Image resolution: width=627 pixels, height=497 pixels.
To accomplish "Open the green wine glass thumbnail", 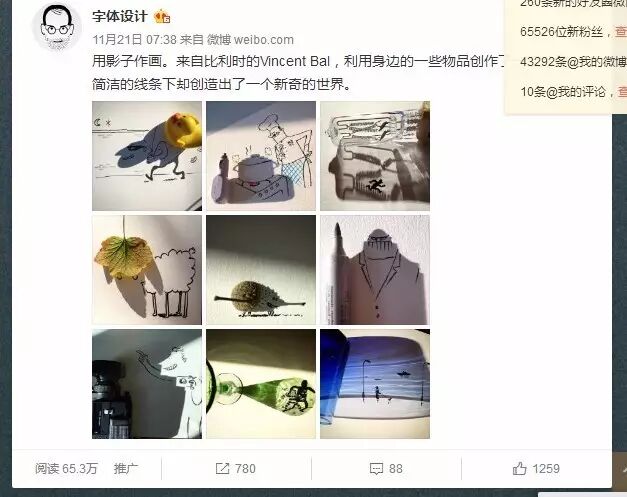I will point(261,384).
